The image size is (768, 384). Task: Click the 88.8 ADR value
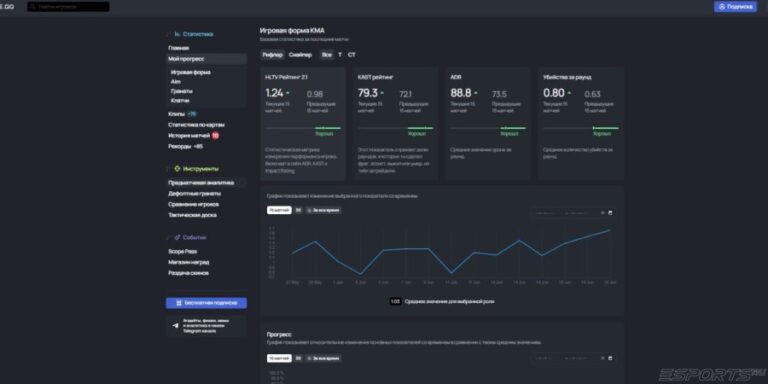click(x=461, y=93)
